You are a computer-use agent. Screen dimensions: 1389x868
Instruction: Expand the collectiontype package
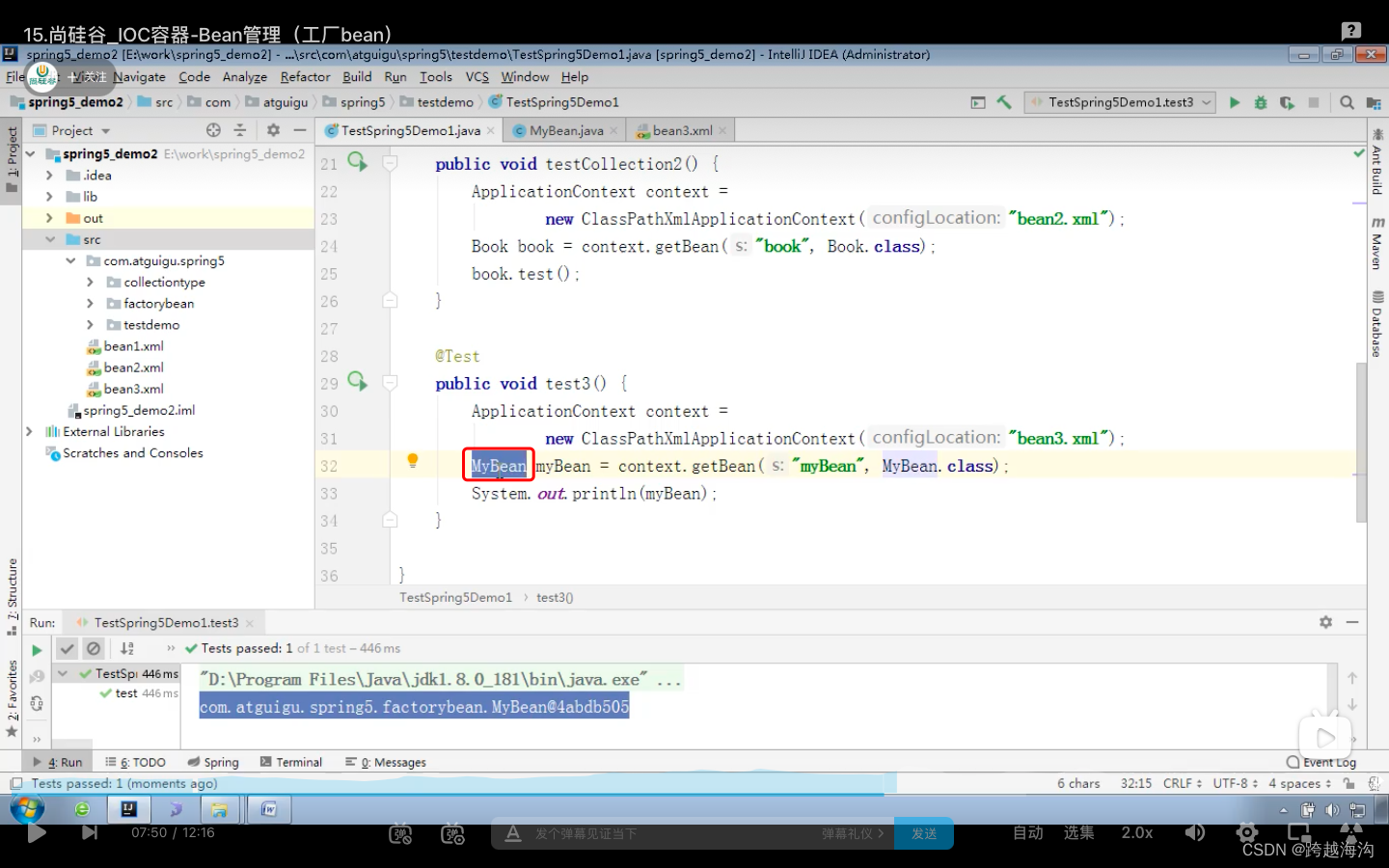point(91,283)
